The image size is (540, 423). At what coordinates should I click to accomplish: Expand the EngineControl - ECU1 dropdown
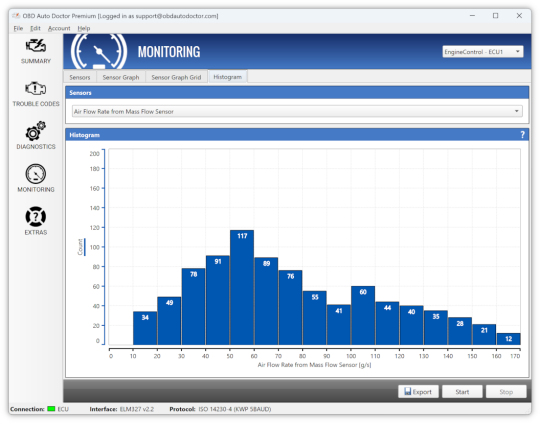482,52
